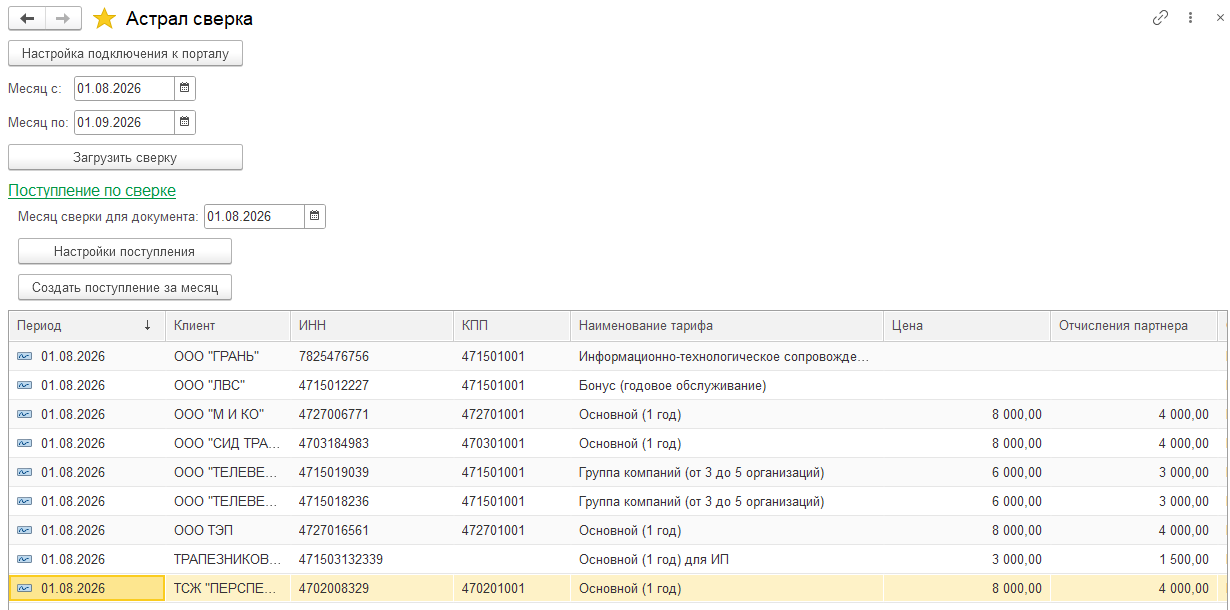1230x610 pixels.
Task: Sort table by ИНН column header
Action: [372, 325]
